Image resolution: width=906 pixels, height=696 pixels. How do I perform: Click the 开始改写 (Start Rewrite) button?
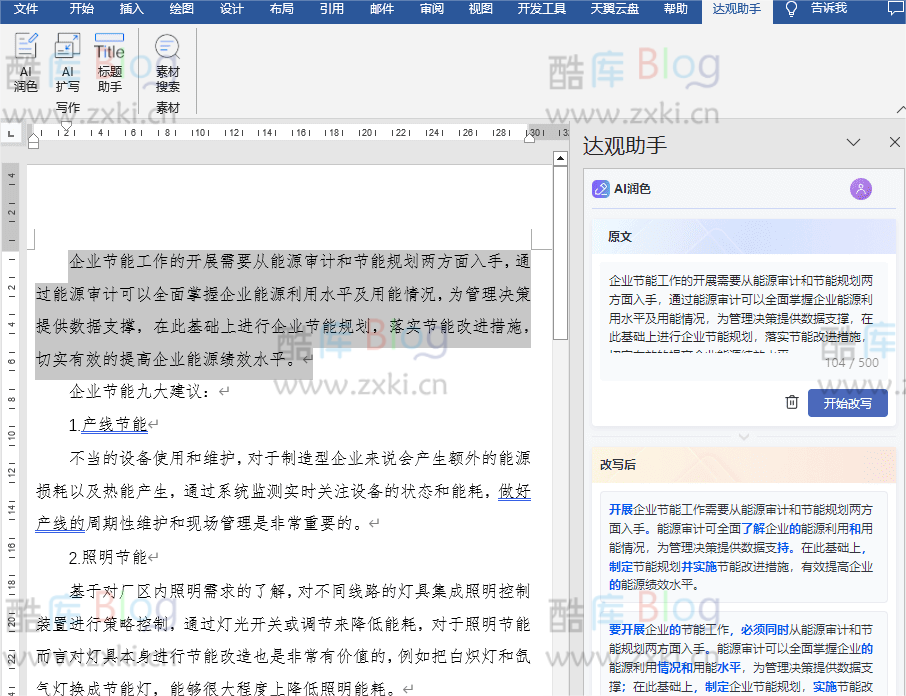(x=846, y=402)
